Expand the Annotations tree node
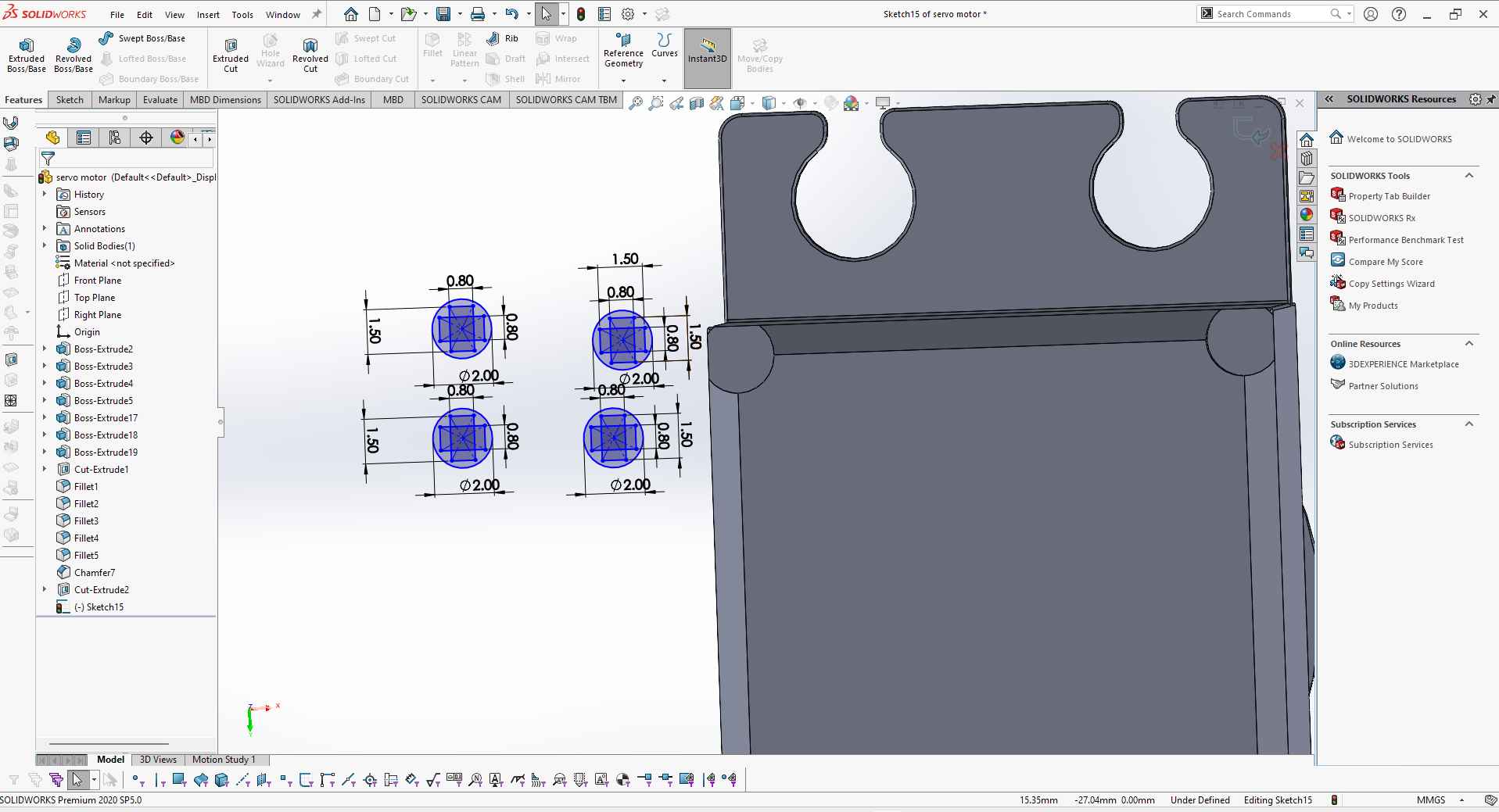 [45, 228]
